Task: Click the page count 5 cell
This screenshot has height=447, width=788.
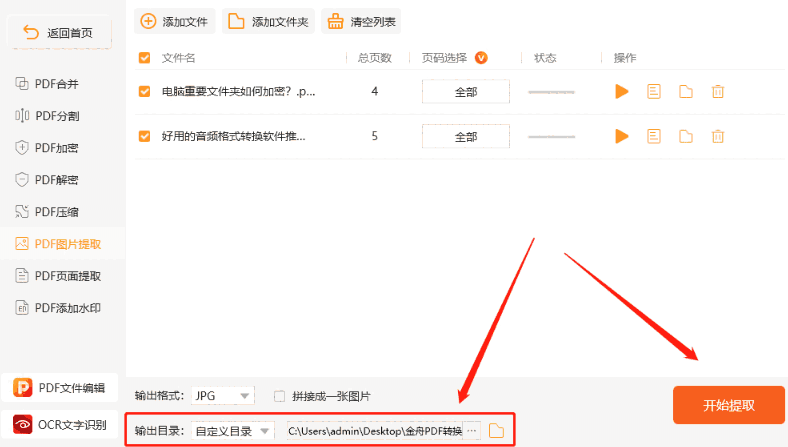Action: pyautogui.click(x=374, y=136)
